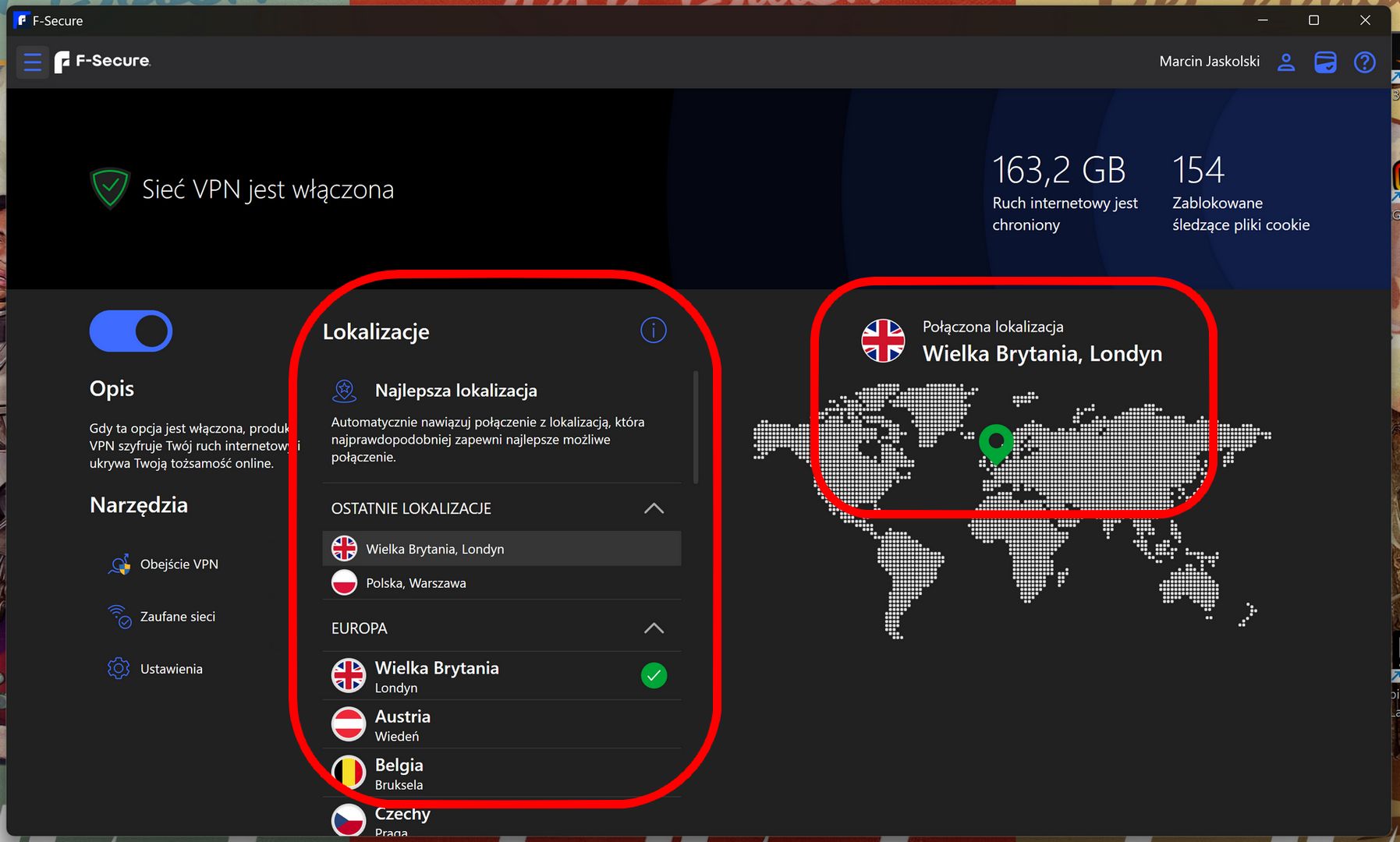Viewport: 1400px width, 842px height.
Task: Click the Najlepsza lokalizacja star pin icon
Action: click(x=344, y=391)
